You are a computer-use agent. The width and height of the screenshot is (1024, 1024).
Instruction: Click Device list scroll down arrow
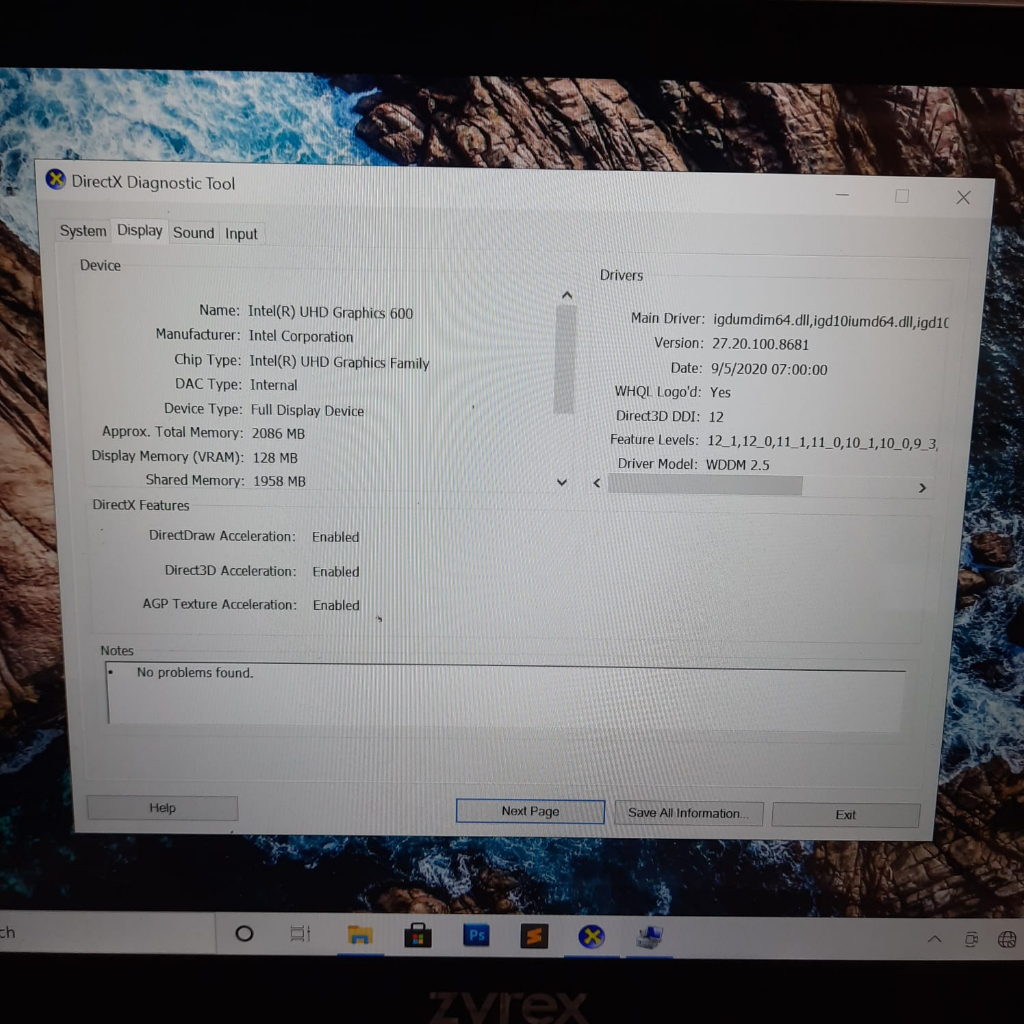(562, 483)
